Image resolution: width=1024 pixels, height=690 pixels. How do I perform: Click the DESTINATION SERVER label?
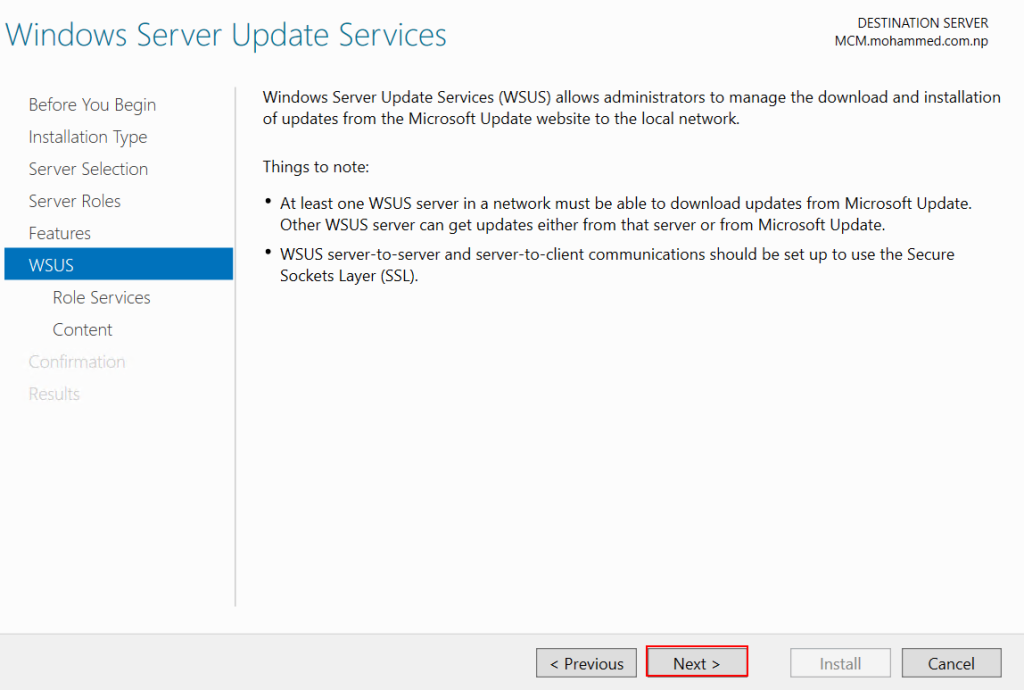pyautogui.click(x=922, y=23)
